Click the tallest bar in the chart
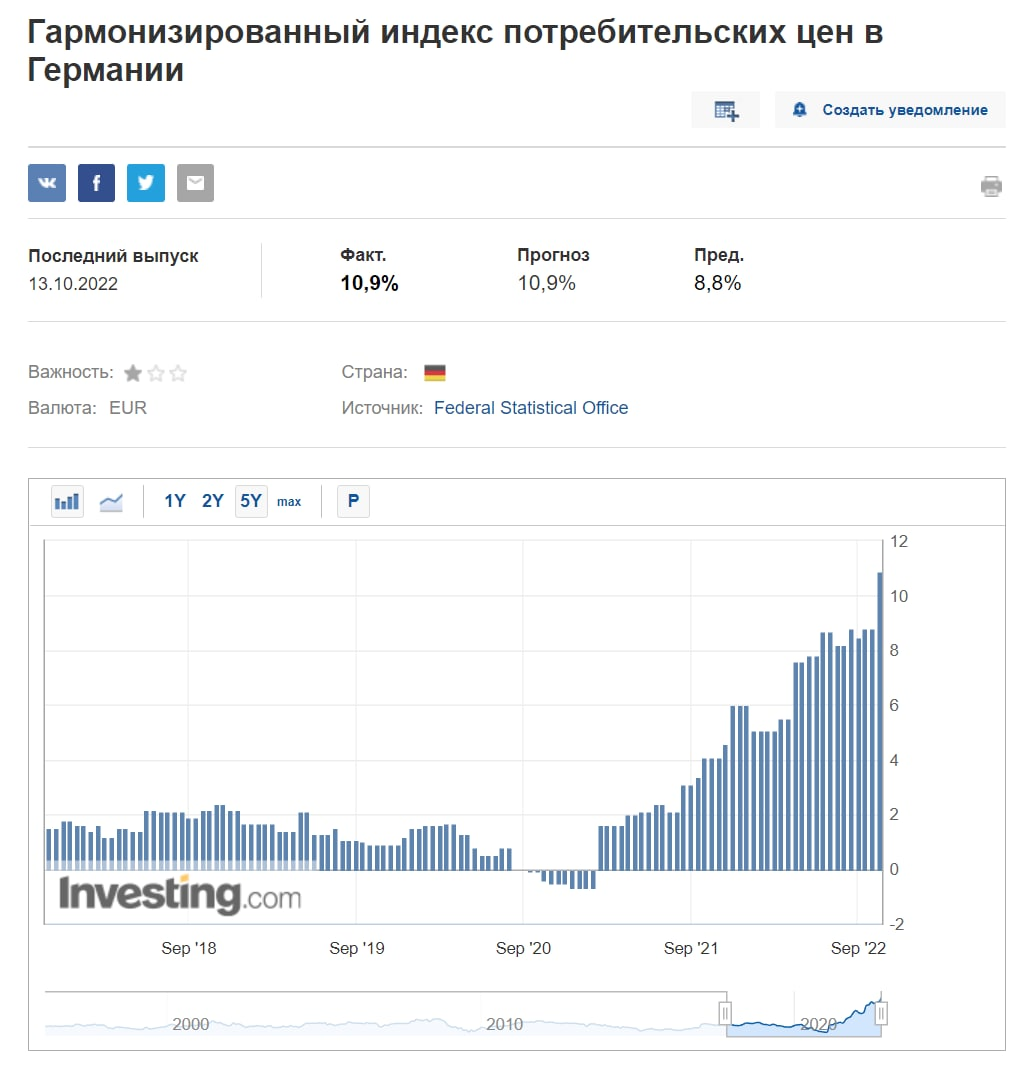The height and width of the screenshot is (1070, 1014). point(880,720)
